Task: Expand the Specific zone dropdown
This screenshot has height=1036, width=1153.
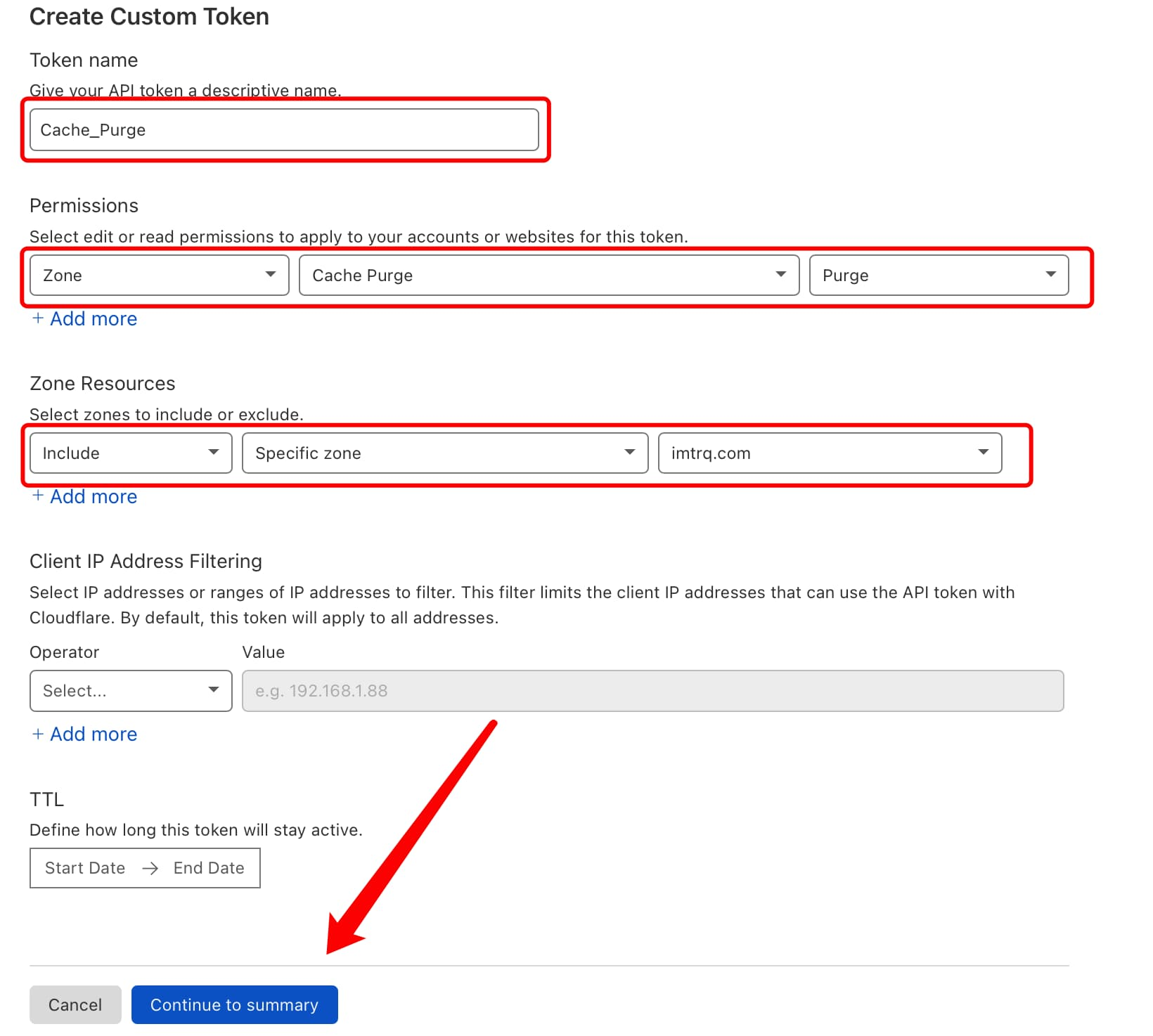Action: pyautogui.click(x=444, y=453)
